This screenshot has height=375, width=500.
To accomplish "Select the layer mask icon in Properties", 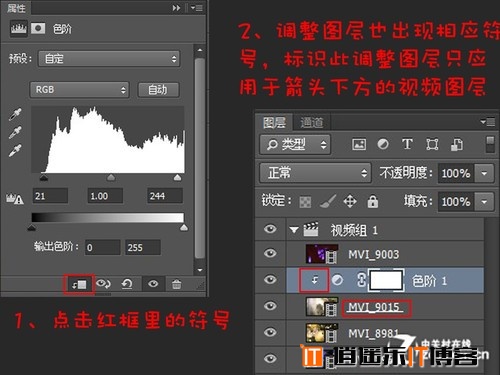I will [38, 29].
